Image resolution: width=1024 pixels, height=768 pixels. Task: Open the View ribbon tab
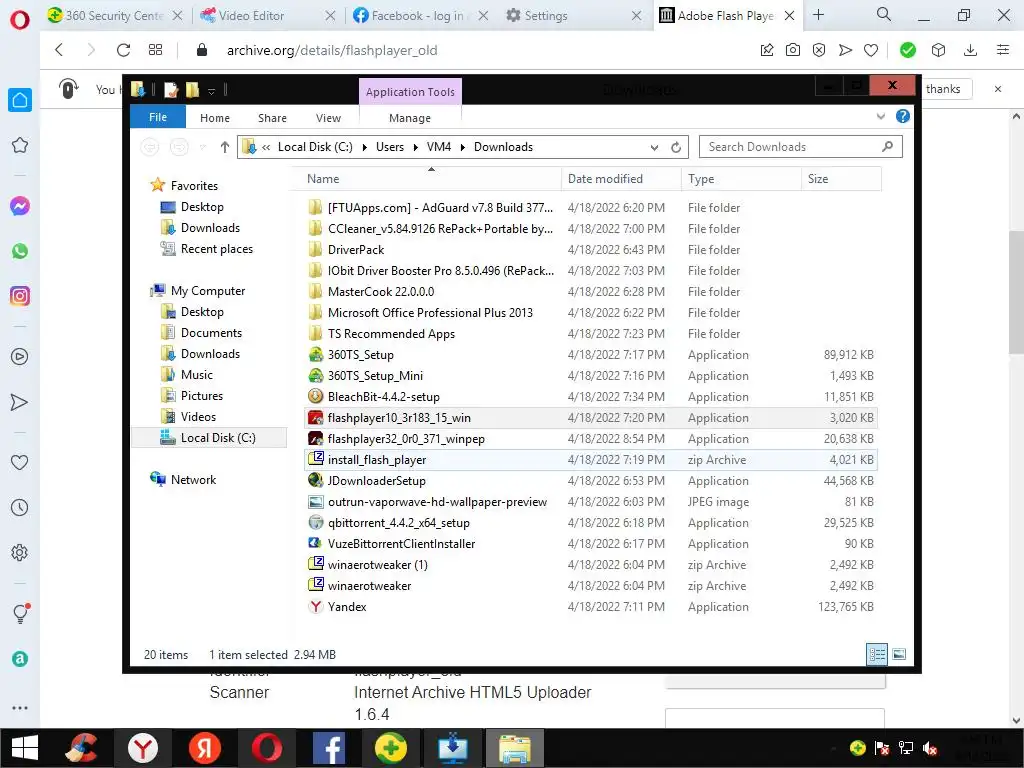328,118
